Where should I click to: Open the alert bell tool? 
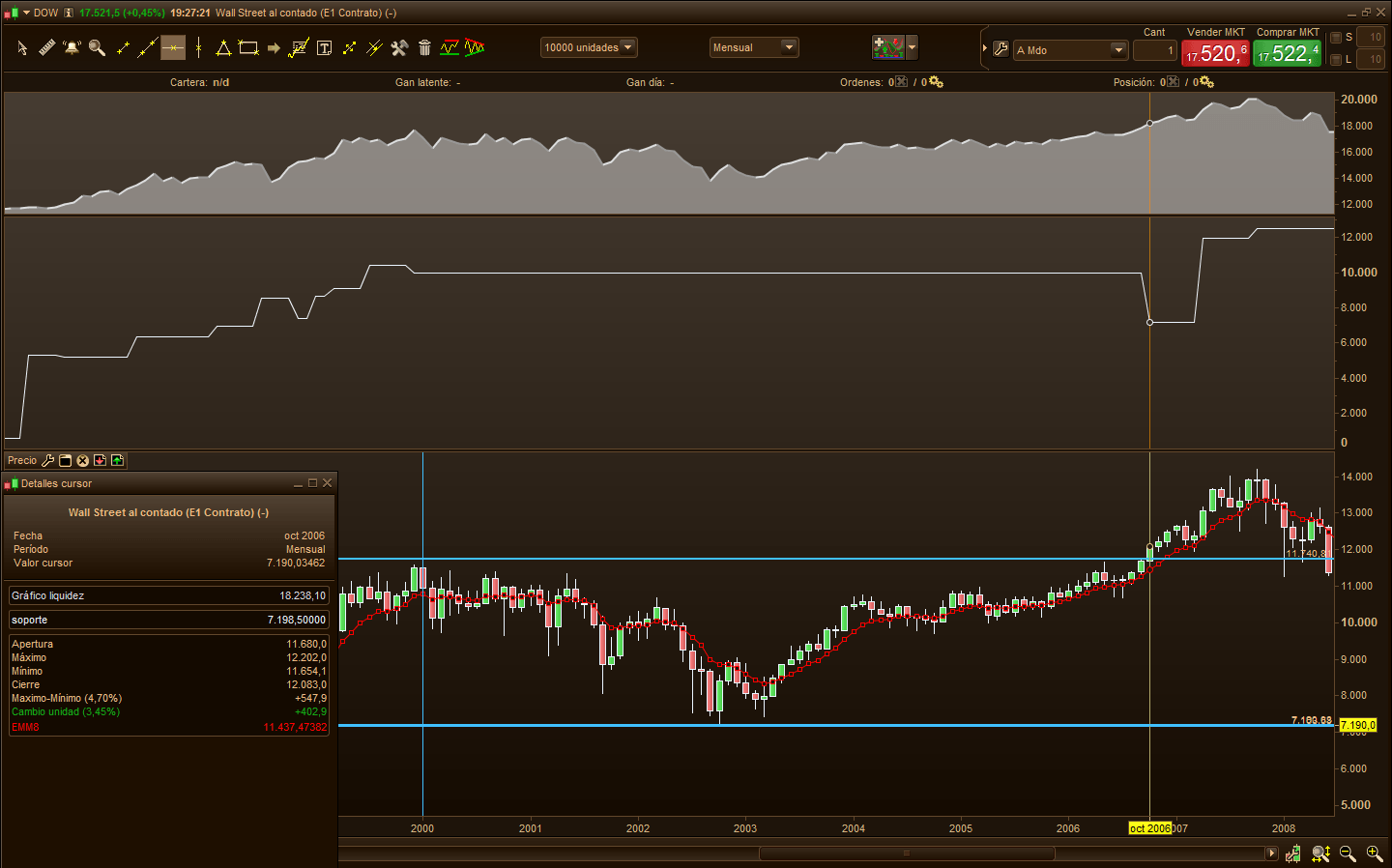coord(72,47)
